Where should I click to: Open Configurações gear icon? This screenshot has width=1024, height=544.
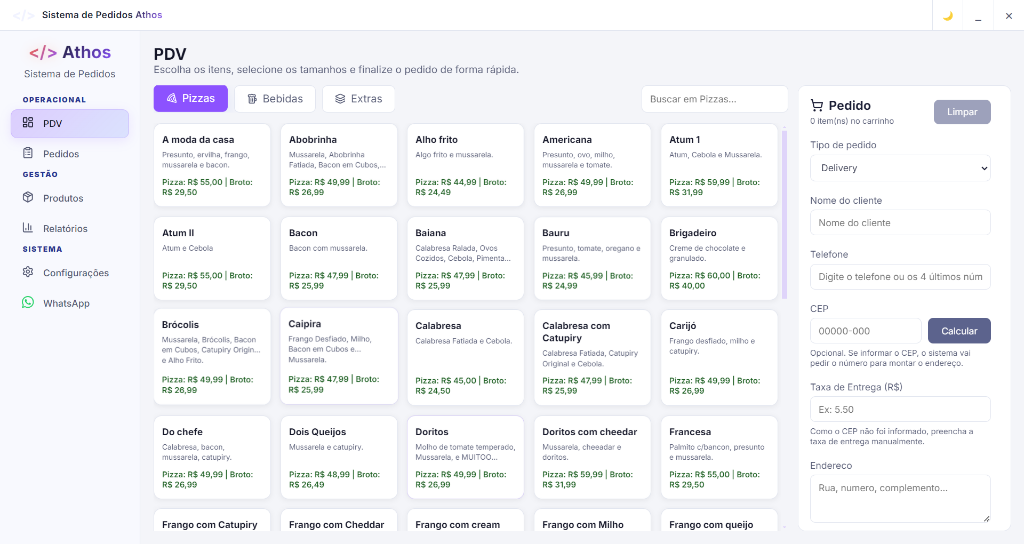[27, 272]
